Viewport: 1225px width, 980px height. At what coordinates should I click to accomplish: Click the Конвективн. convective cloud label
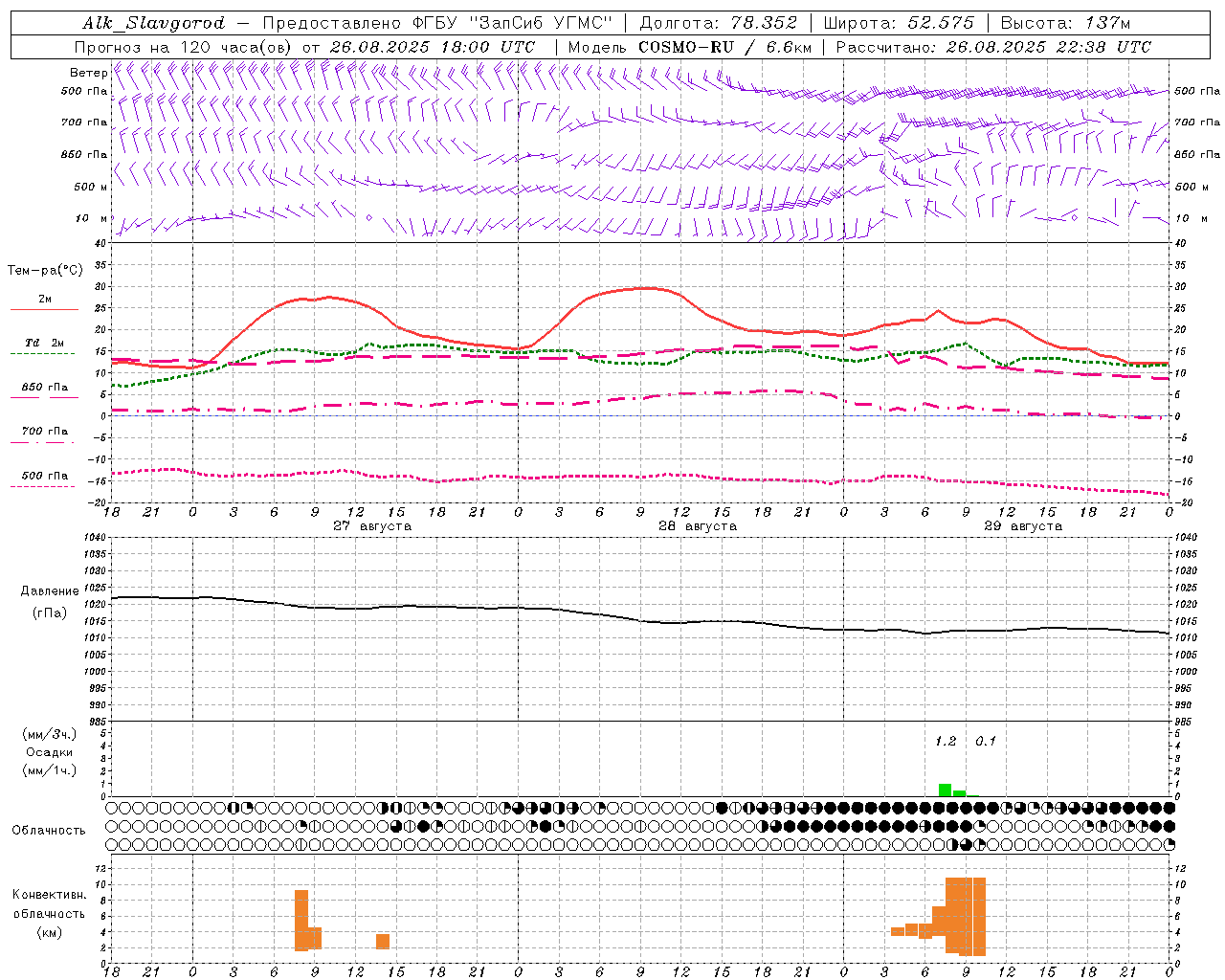pos(50,895)
